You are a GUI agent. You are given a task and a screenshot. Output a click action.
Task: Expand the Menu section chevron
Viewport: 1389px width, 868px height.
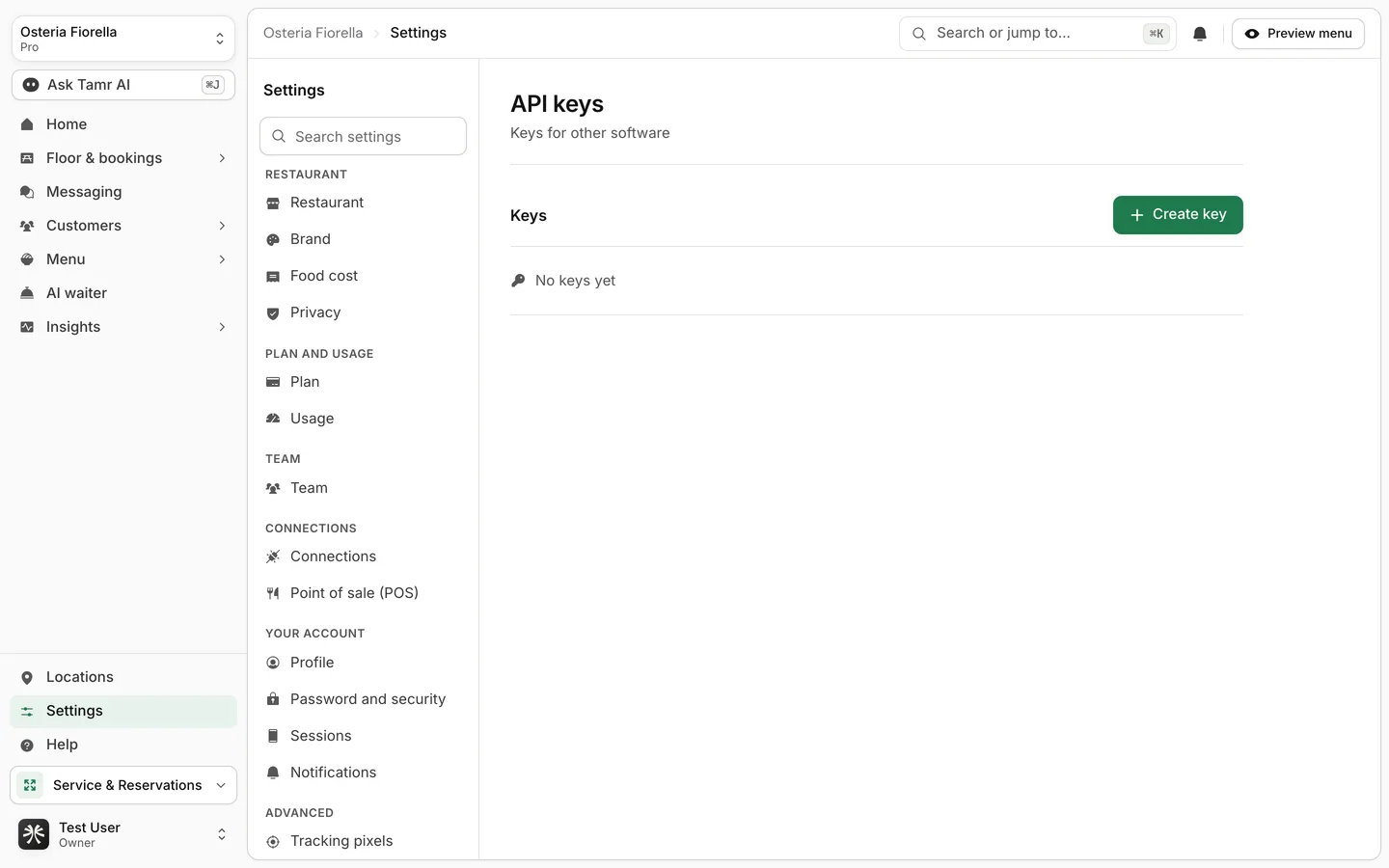pyautogui.click(x=222, y=259)
